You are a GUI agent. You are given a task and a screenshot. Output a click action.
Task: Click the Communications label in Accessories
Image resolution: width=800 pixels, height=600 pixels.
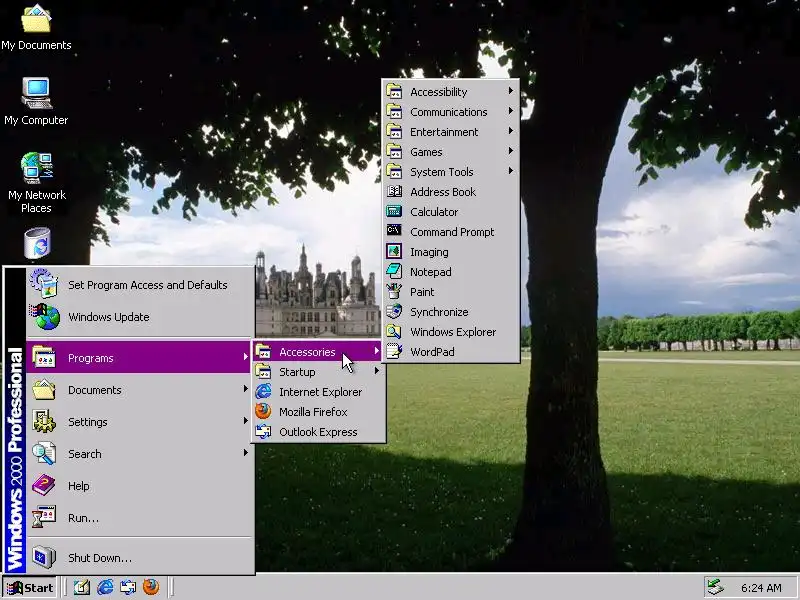pyautogui.click(x=448, y=112)
